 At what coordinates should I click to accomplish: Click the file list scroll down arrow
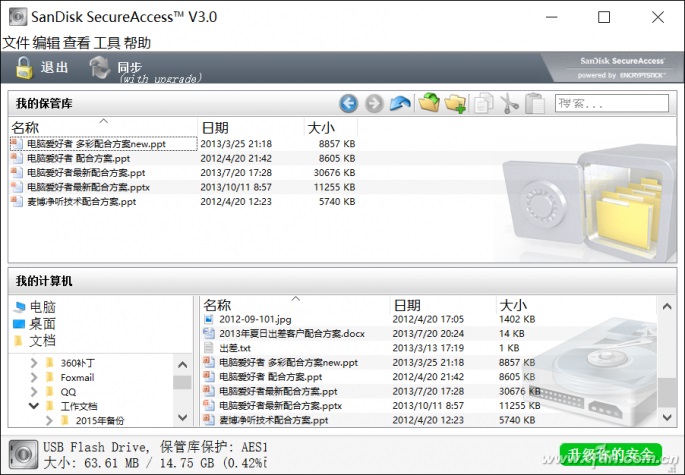pyautogui.click(x=667, y=417)
